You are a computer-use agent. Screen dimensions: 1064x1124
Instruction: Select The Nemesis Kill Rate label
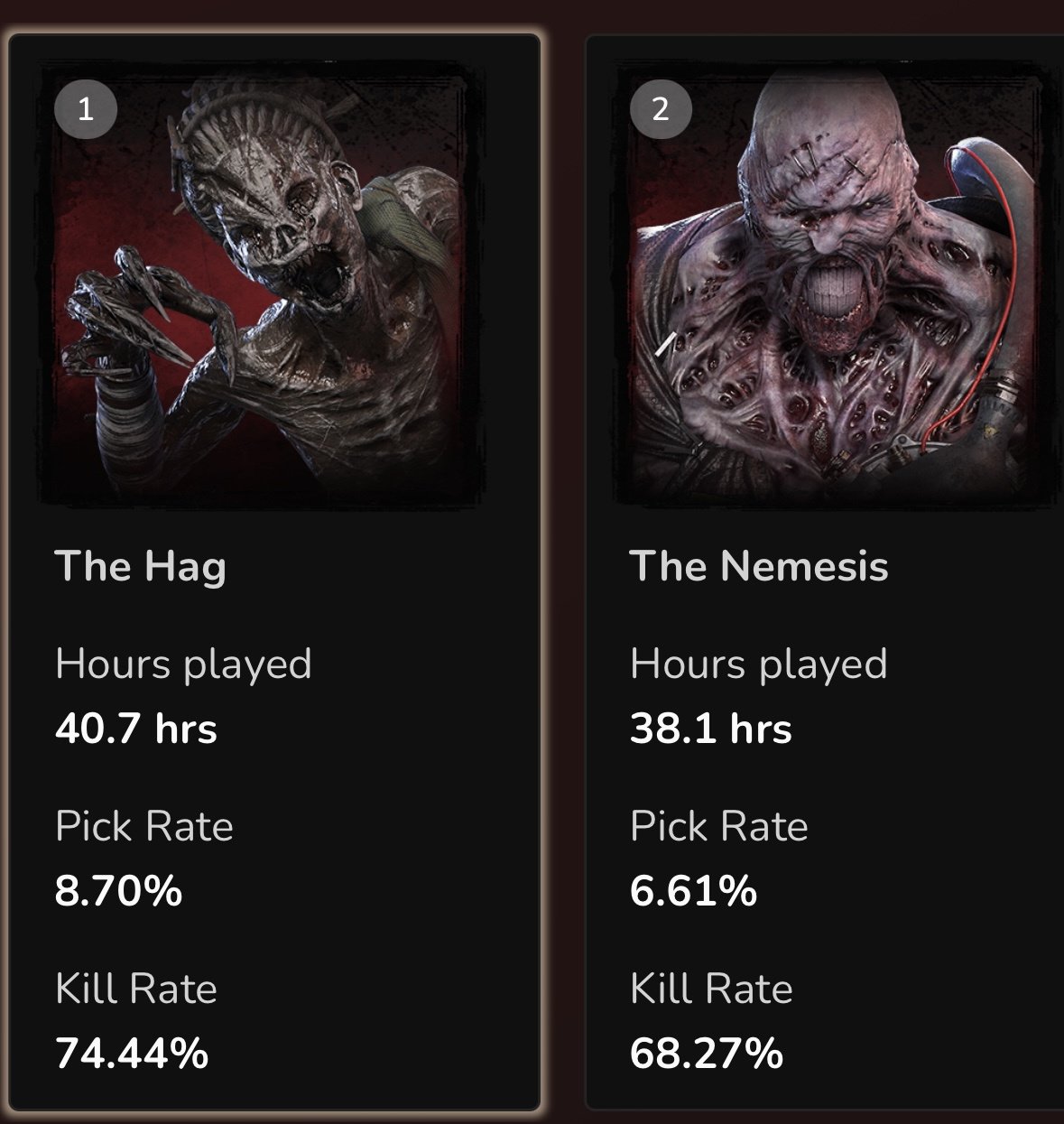tap(711, 989)
